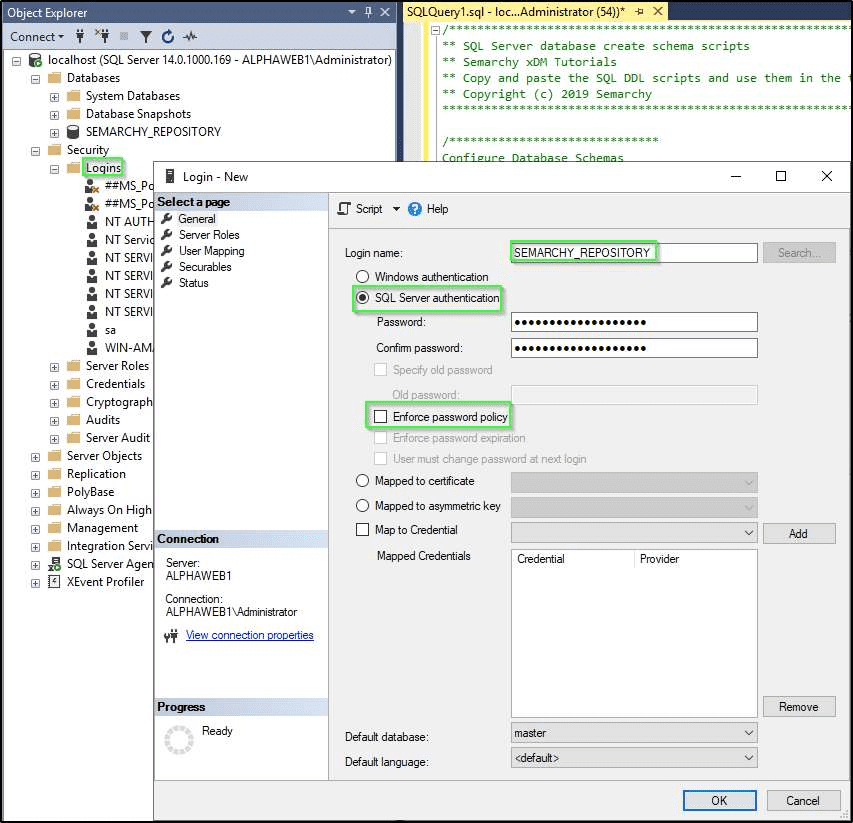Click the XEvent Profiler icon

[x=54, y=582]
